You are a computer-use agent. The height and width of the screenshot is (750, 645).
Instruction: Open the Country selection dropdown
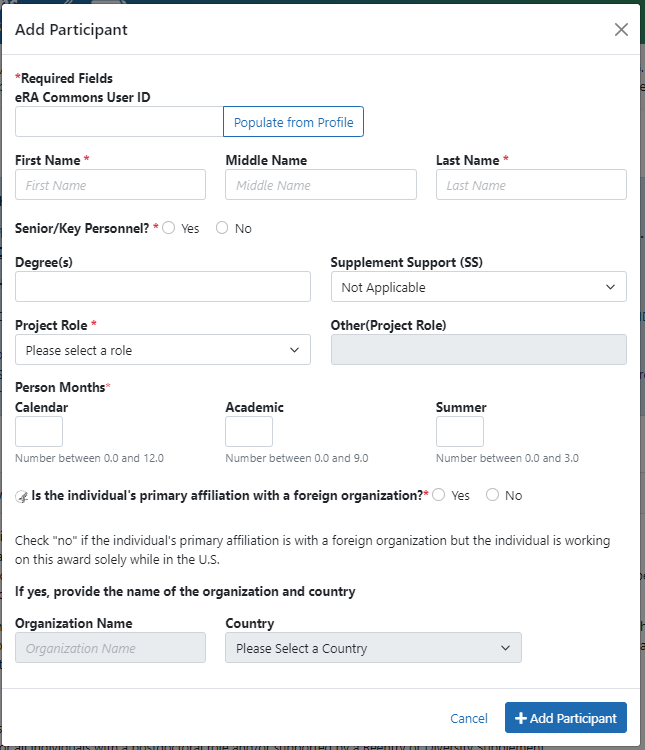[373, 648]
